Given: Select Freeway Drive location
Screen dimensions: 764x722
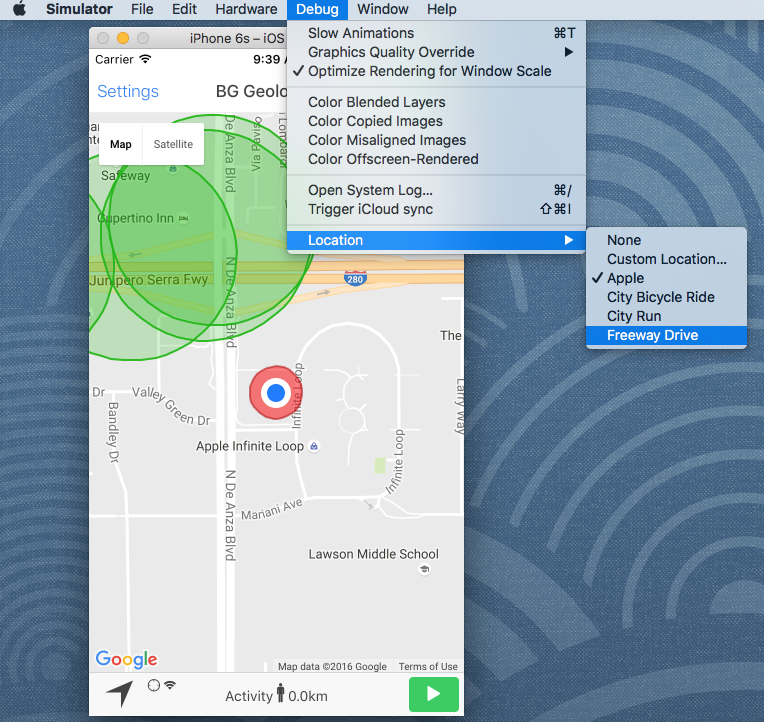Looking at the screenshot, I should point(666,335).
